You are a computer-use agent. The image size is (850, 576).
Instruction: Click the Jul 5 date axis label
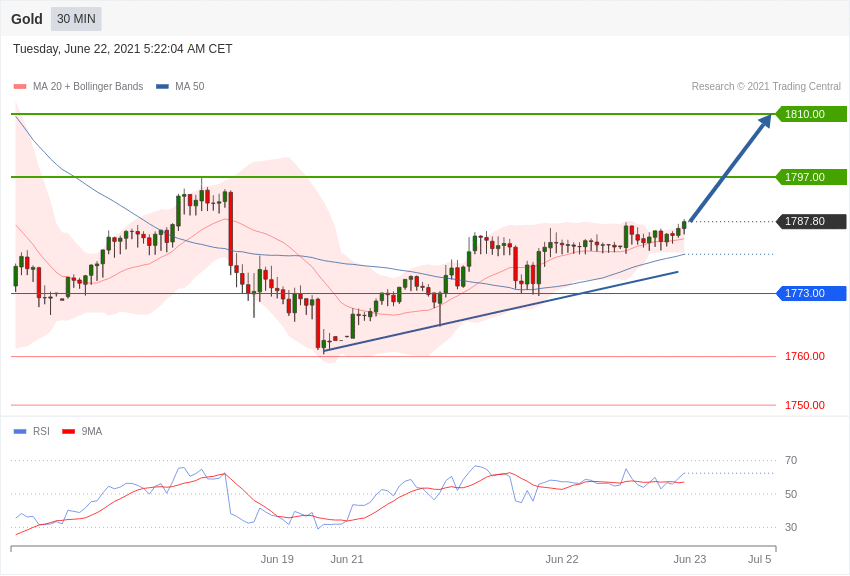(x=759, y=559)
